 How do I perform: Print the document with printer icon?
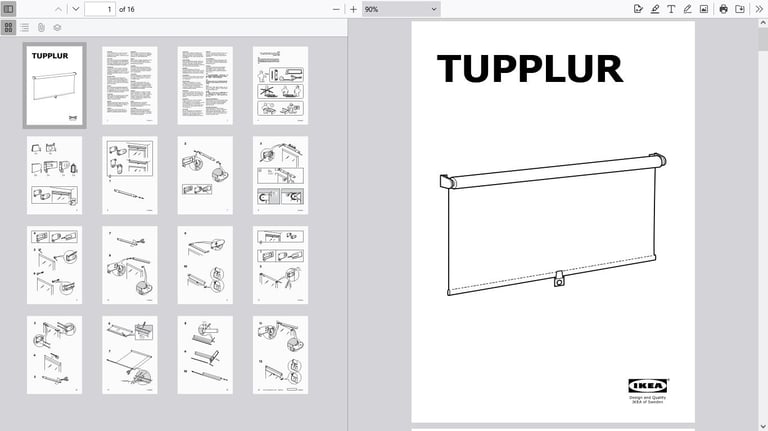[x=723, y=9]
